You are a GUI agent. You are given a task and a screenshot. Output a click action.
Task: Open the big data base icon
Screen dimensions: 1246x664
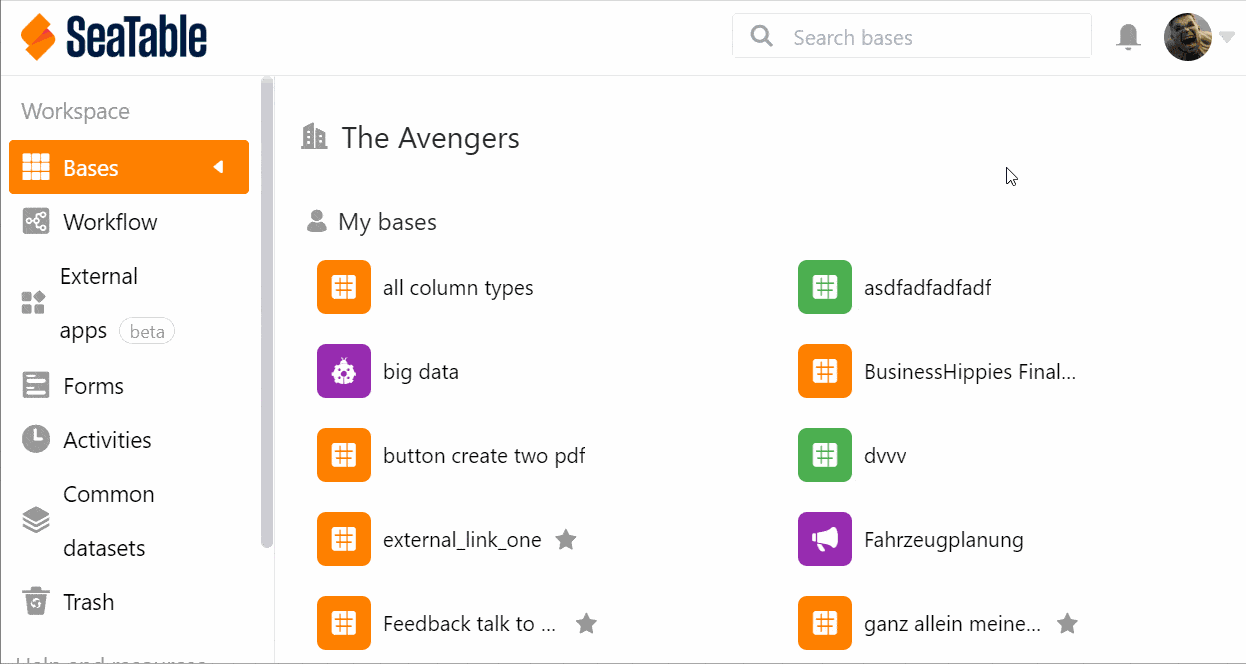(x=344, y=372)
